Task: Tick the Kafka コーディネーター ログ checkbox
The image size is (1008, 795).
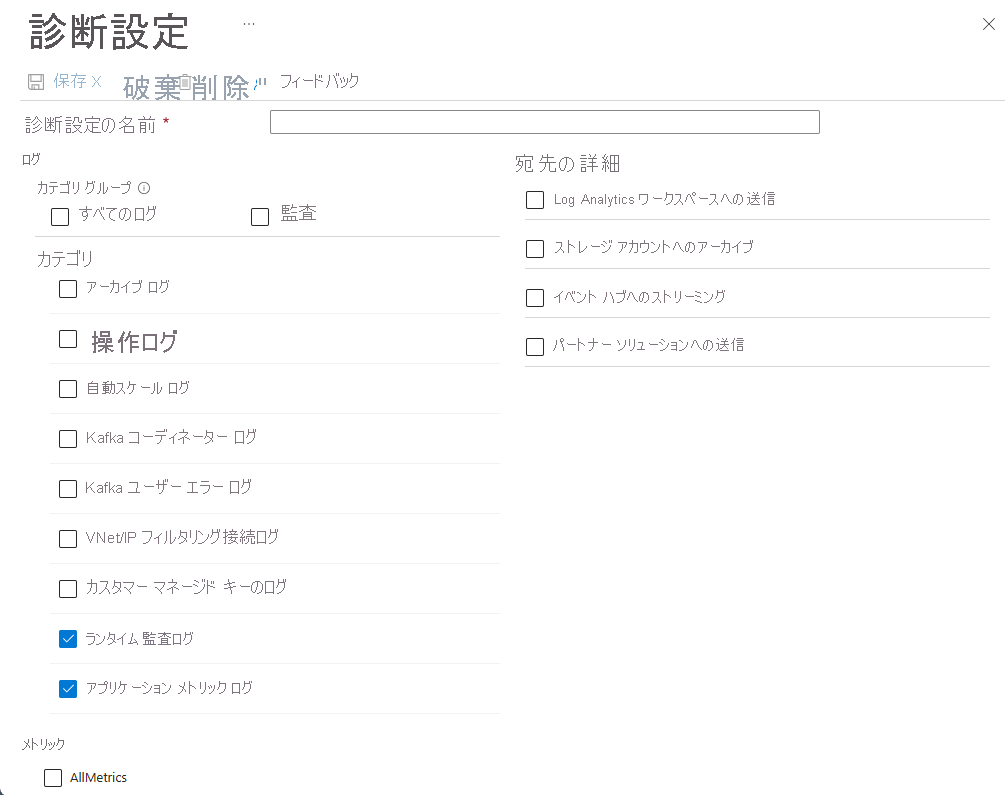Action: coord(68,439)
